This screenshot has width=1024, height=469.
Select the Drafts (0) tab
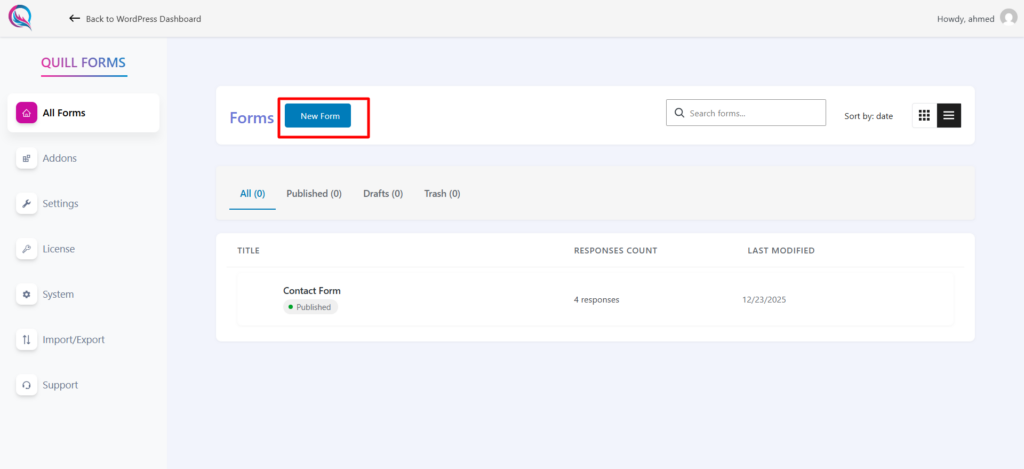coord(383,194)
